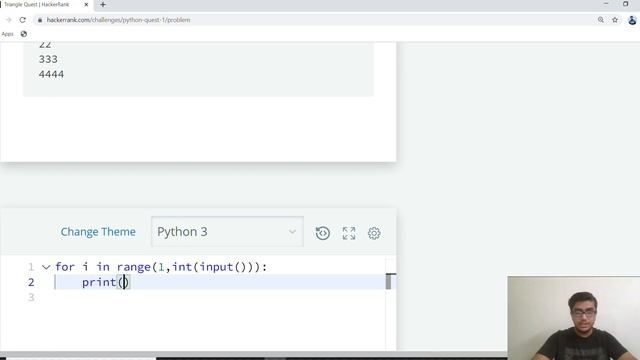Click line number 2 in gutter

pos(31,282)
